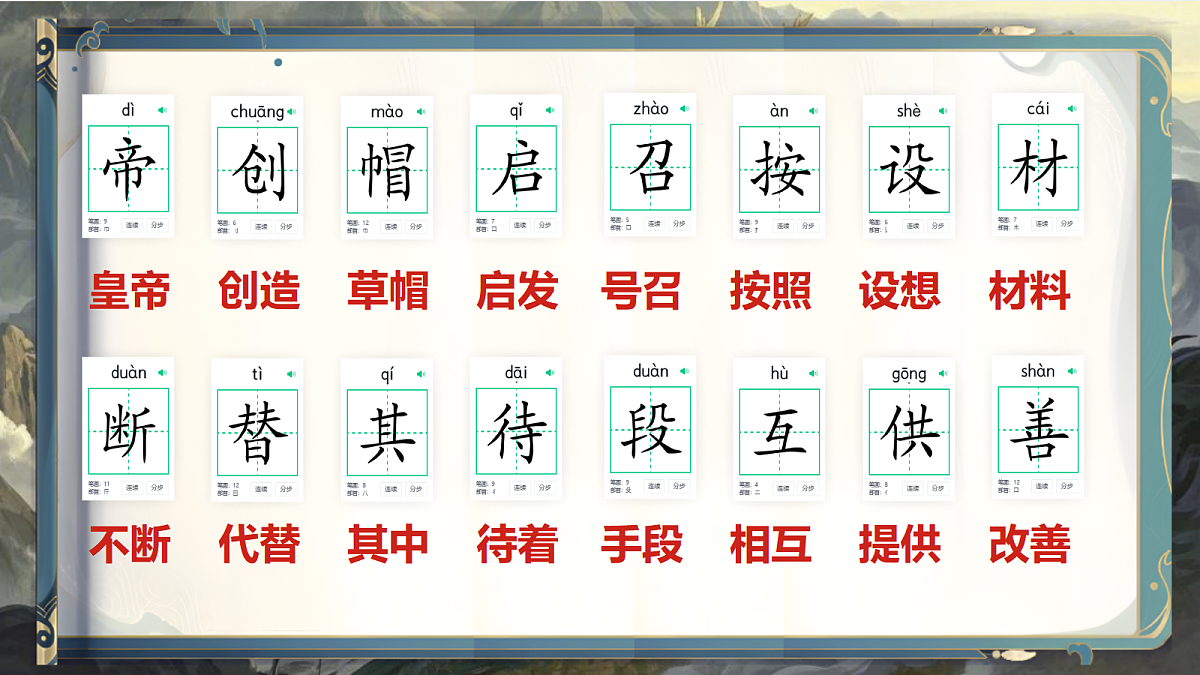Select the red word 号召
The width and height of the screenshot is (1200, 675).
coord(641,291)
